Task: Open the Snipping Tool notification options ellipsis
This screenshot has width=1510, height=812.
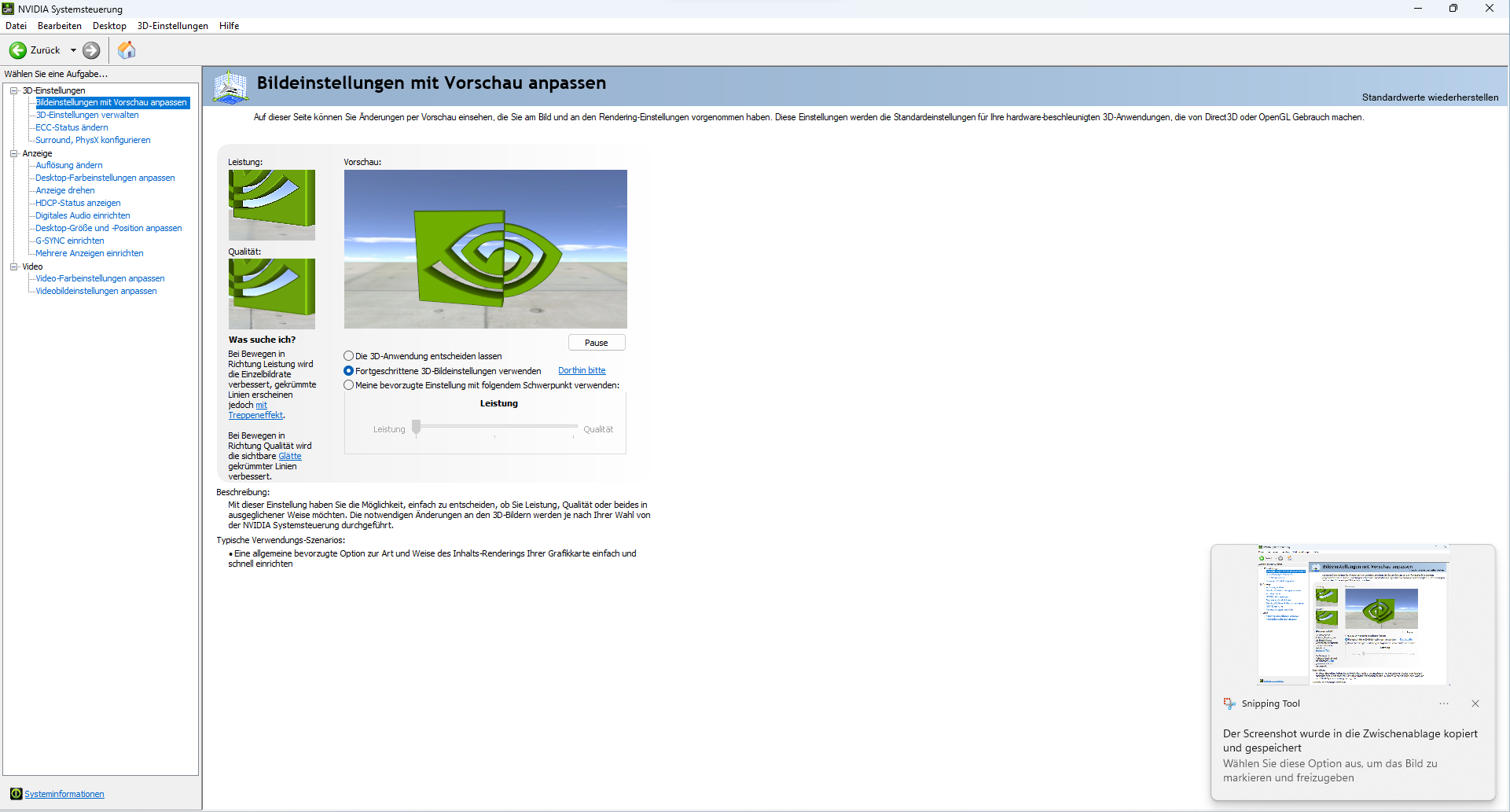Action: 1444,704
